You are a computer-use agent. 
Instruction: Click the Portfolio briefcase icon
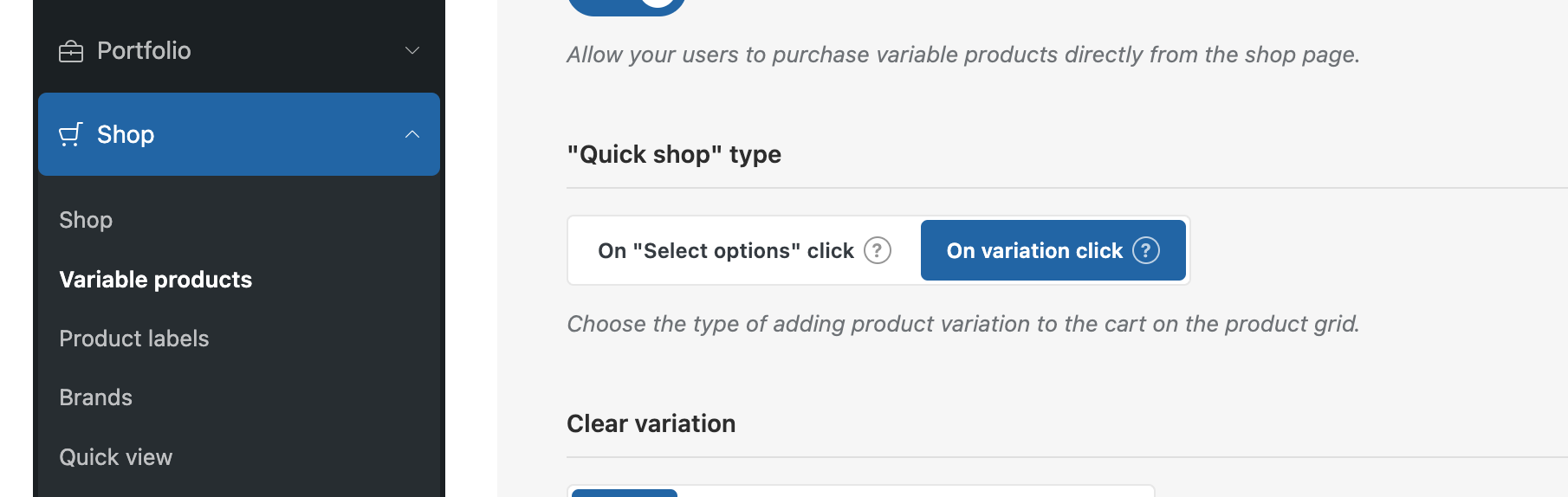(71, 52)
